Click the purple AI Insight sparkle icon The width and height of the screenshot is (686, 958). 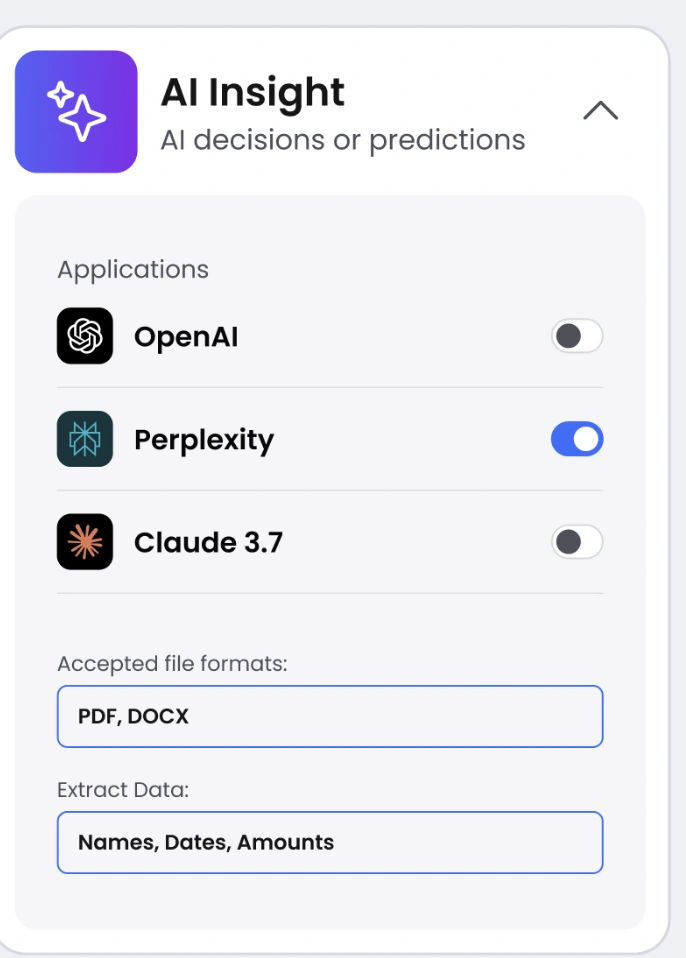tap(76, 112)
